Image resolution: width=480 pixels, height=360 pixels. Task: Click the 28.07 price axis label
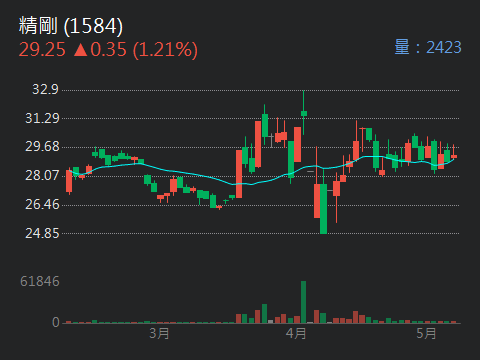coord(42,175)
